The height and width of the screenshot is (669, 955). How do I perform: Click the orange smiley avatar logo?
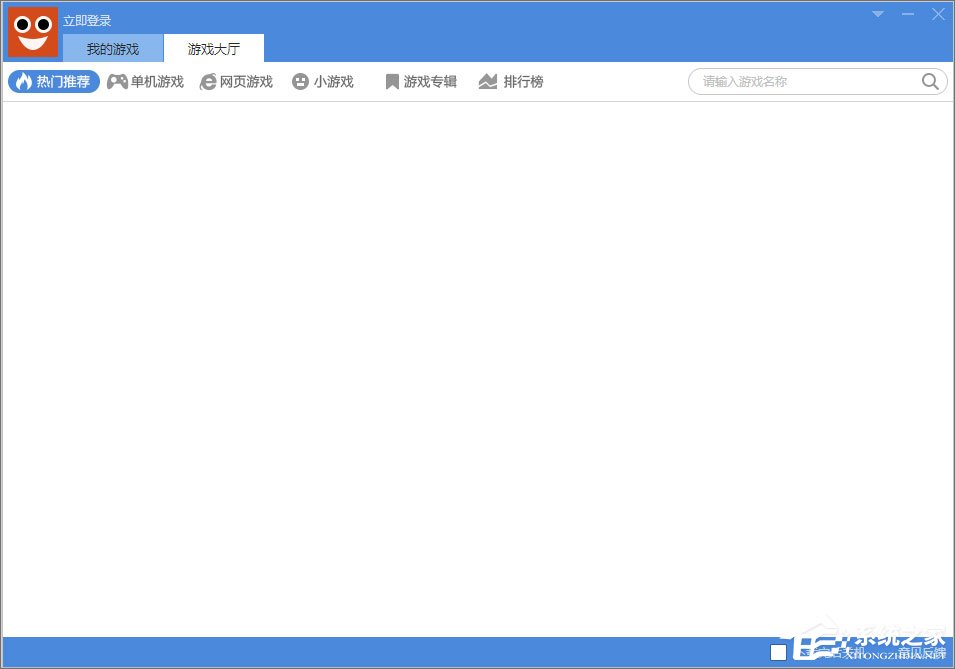click(33, 32)
